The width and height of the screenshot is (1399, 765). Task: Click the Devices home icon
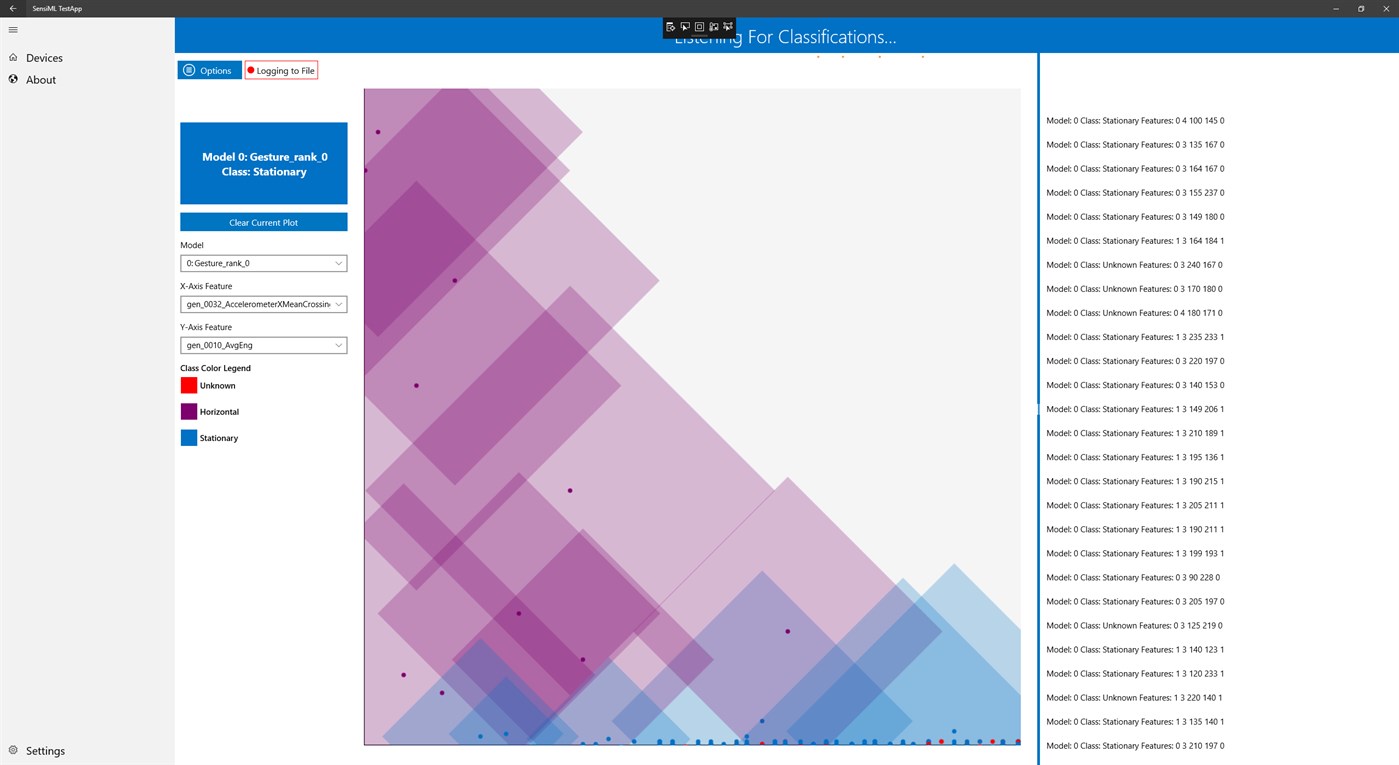(13, 58)
